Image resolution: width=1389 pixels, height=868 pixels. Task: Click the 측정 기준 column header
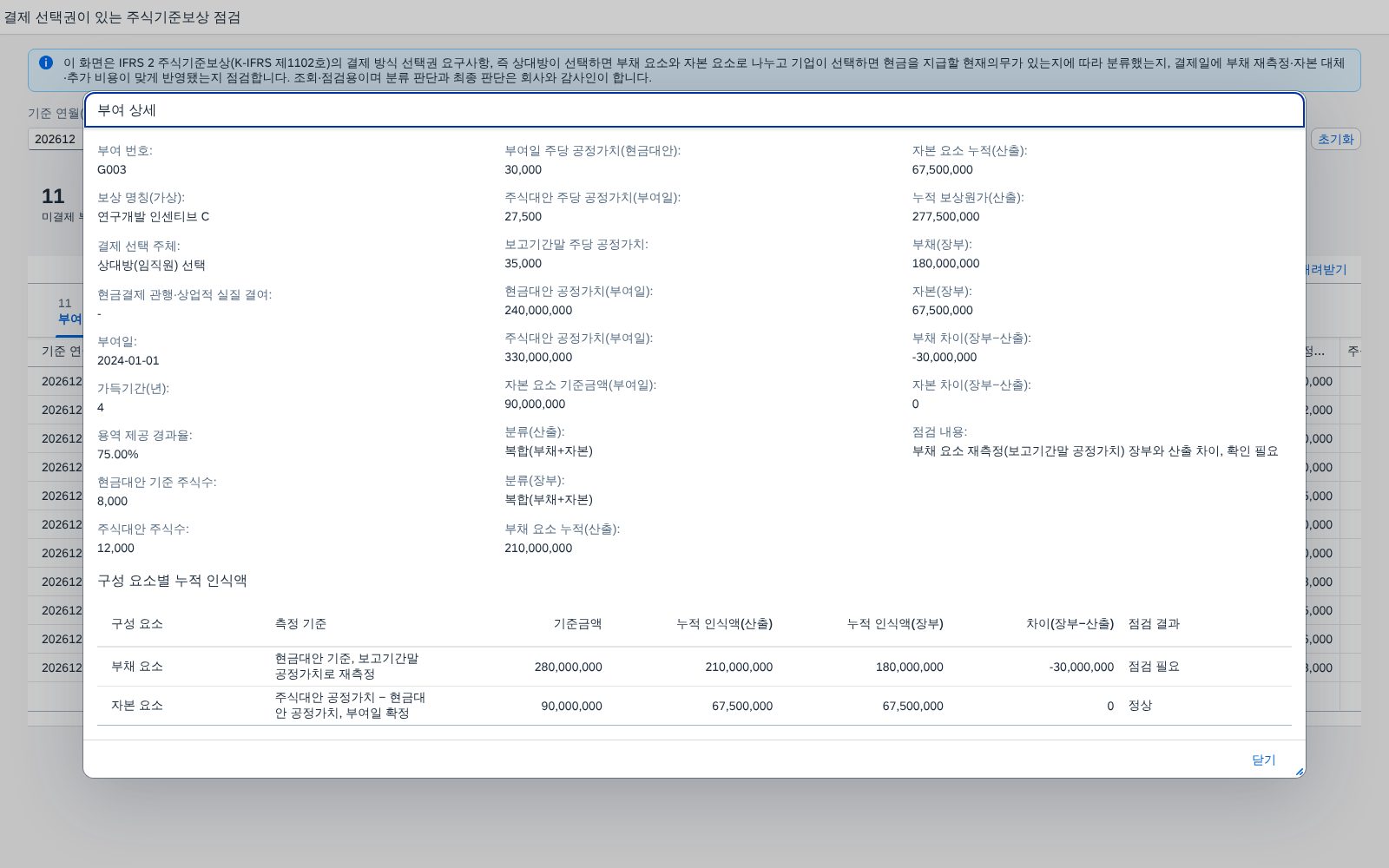coord(300,624)
